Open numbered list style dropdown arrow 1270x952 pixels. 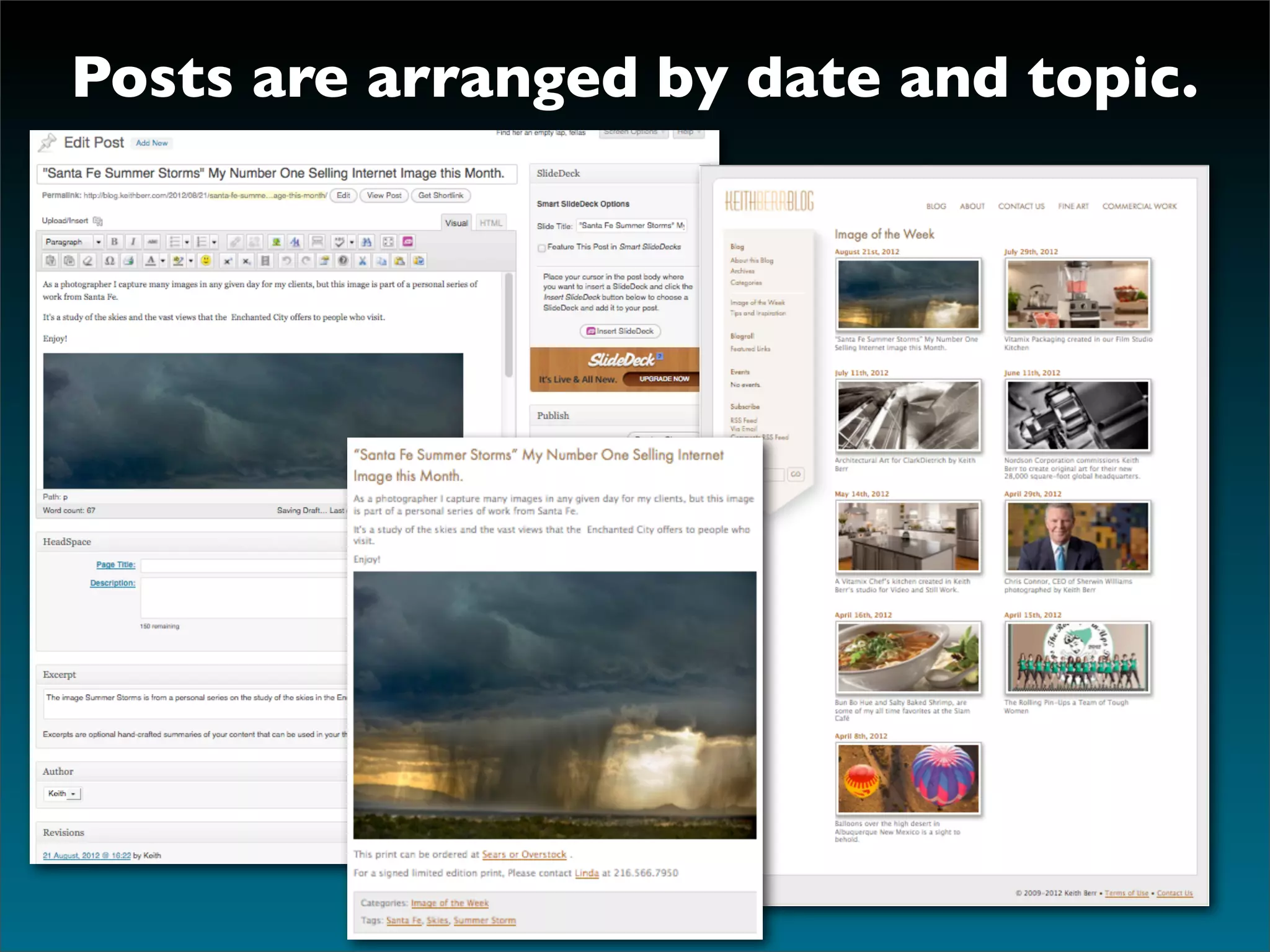pyautogui.click(x=214, y=242)
